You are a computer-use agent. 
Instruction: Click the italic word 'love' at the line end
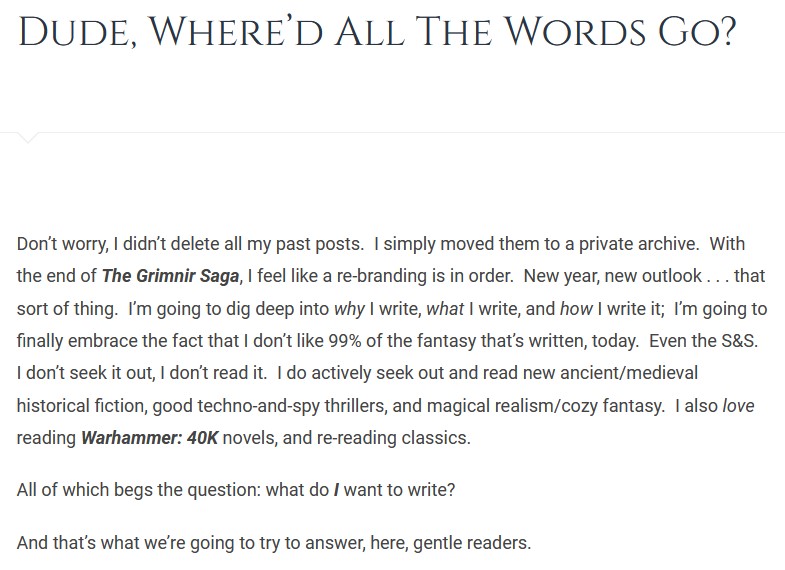point(738,406)
